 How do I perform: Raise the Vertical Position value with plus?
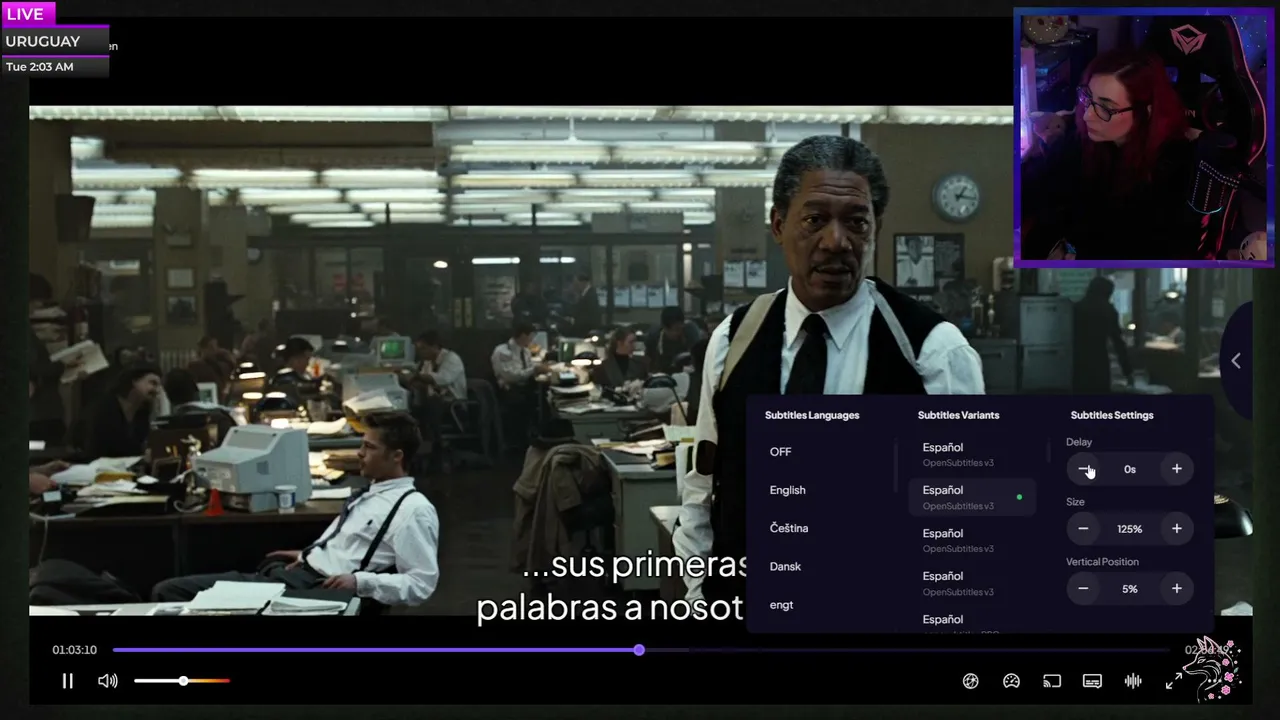1176,589
